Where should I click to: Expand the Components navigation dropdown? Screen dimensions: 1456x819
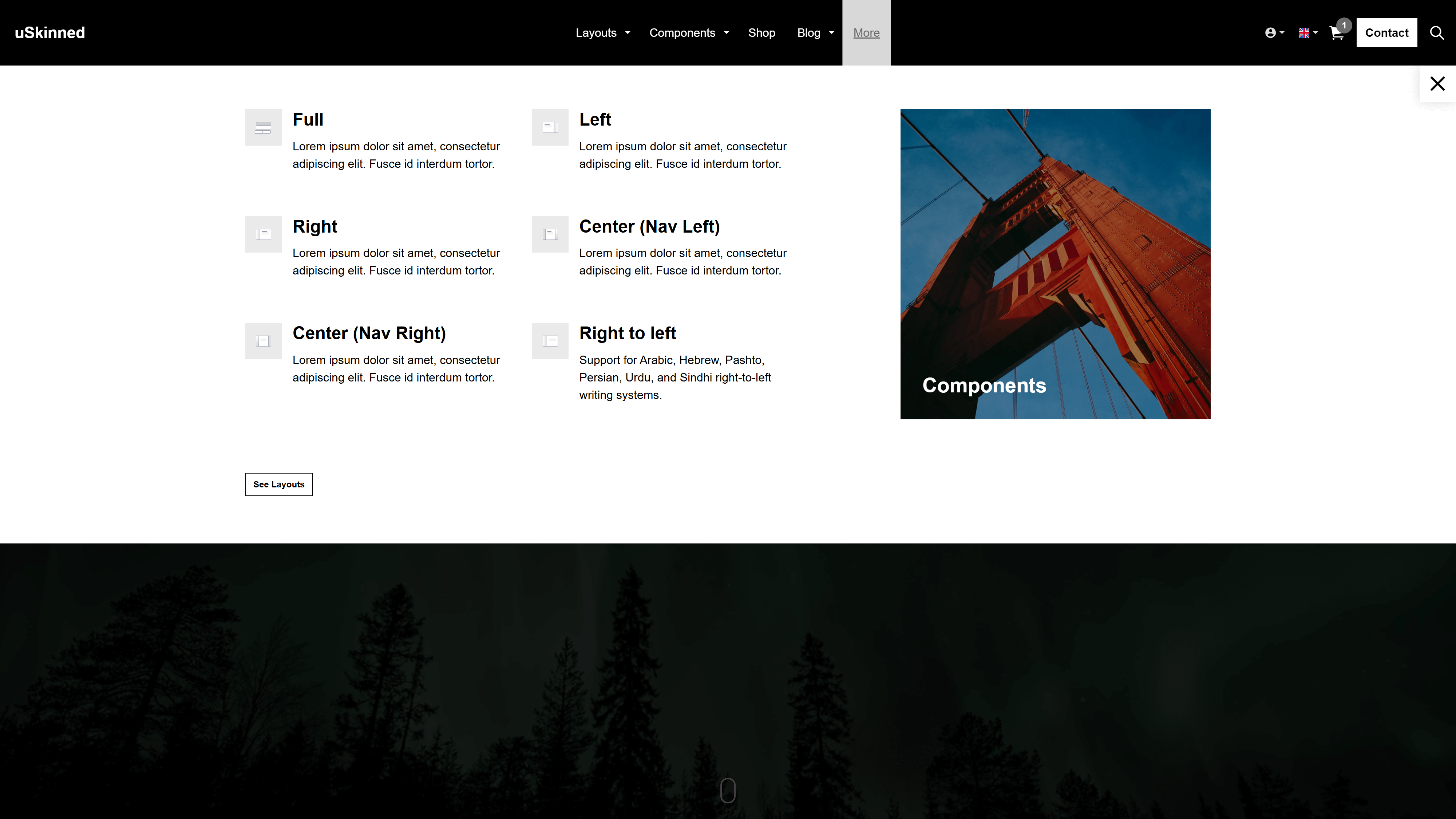688,33
